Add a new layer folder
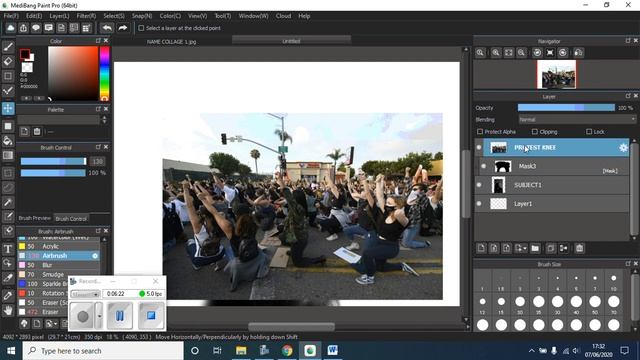The image size is (640, 360). pyautogui.click(x=535, y=248)
